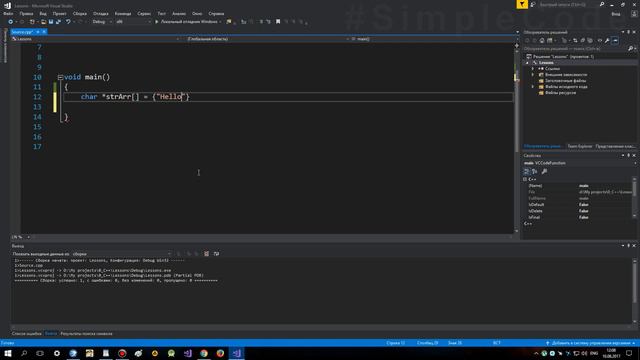Open the Файл menu
Image resolution: width=640 pixels, height=360 pixels.
coord(8,13)
